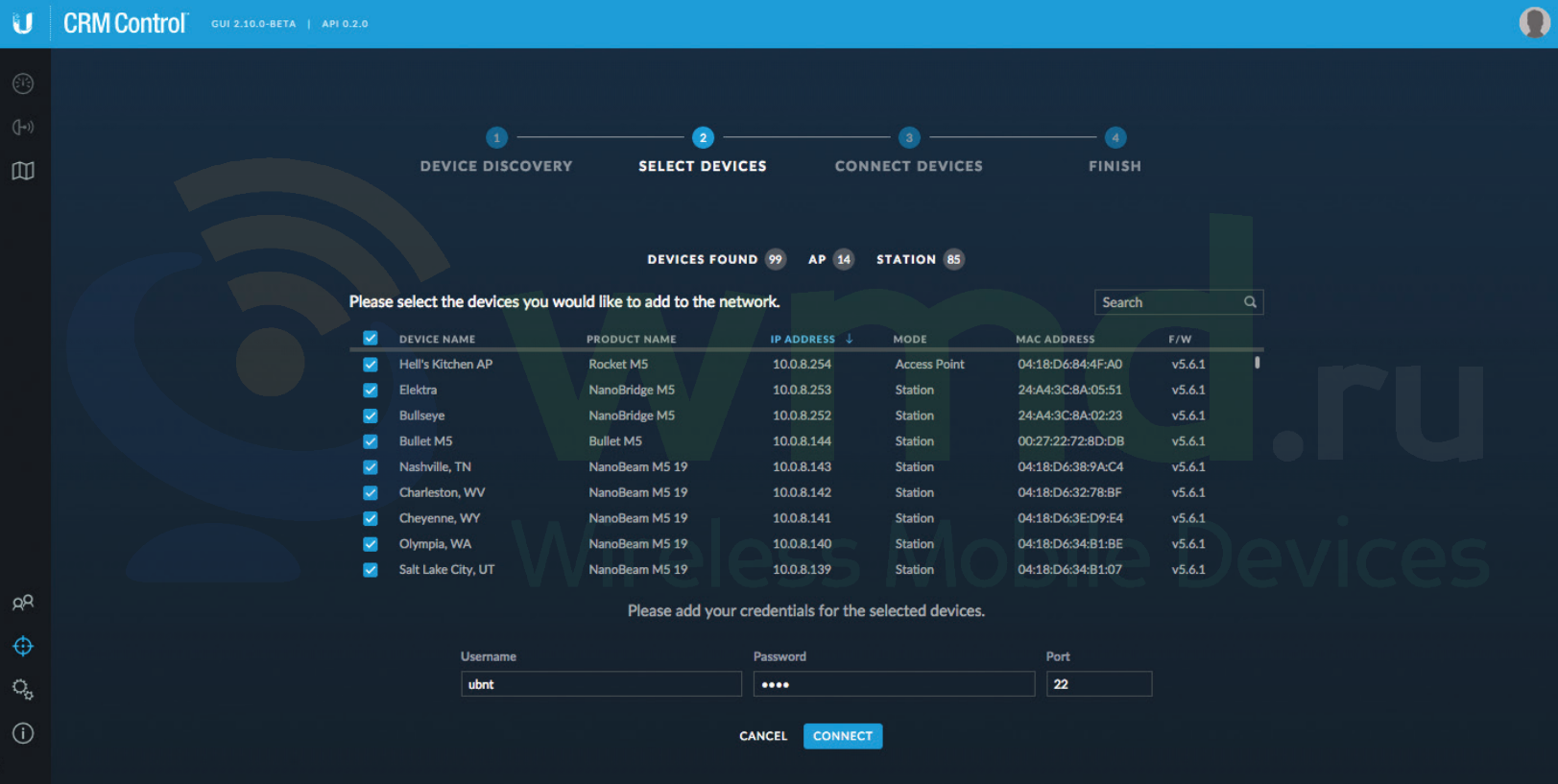Open the users sidebar icon
1558x784 pixels.
(23, 603)
